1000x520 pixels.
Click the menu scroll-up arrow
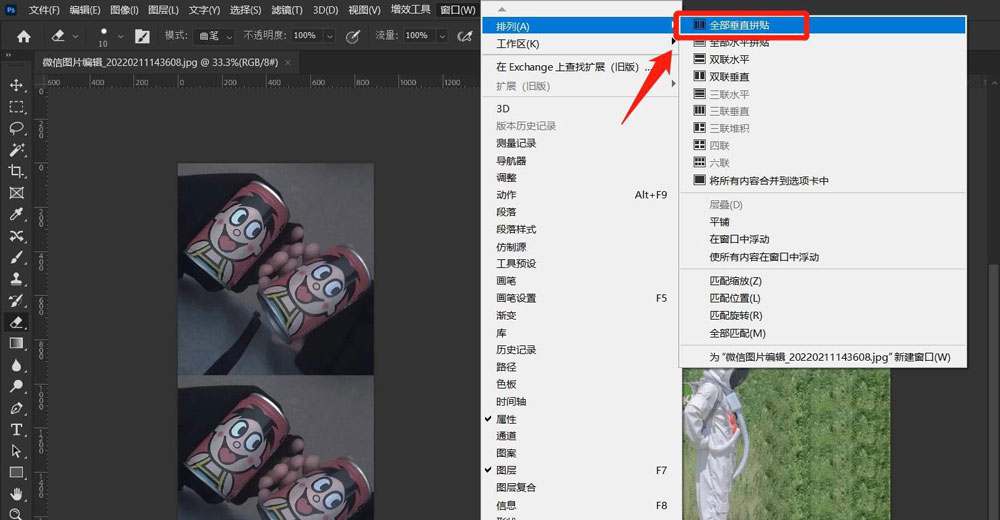(x=502, y=9)
